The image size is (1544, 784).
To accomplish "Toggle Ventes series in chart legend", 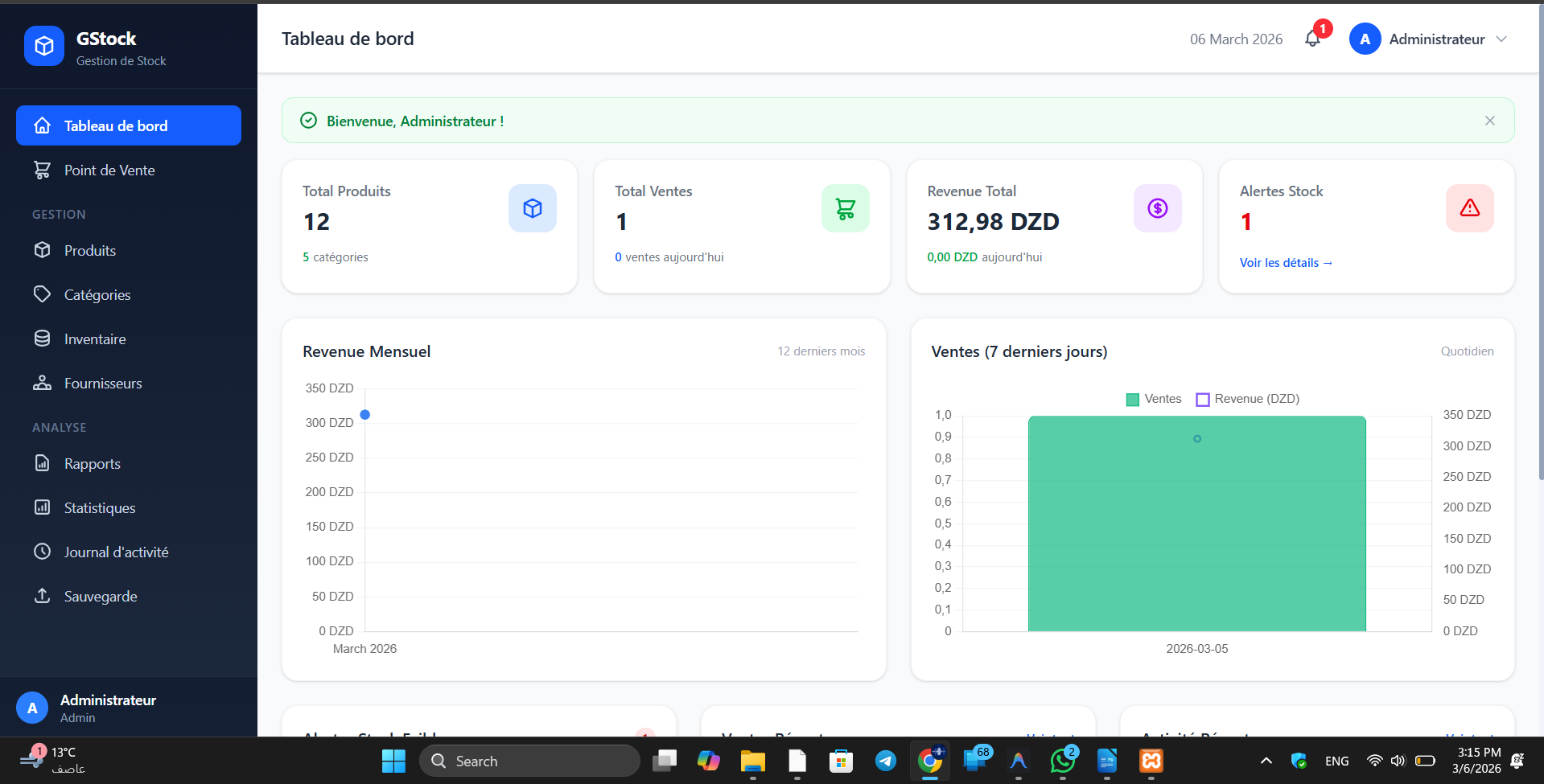I will (x=1154, y=399).
